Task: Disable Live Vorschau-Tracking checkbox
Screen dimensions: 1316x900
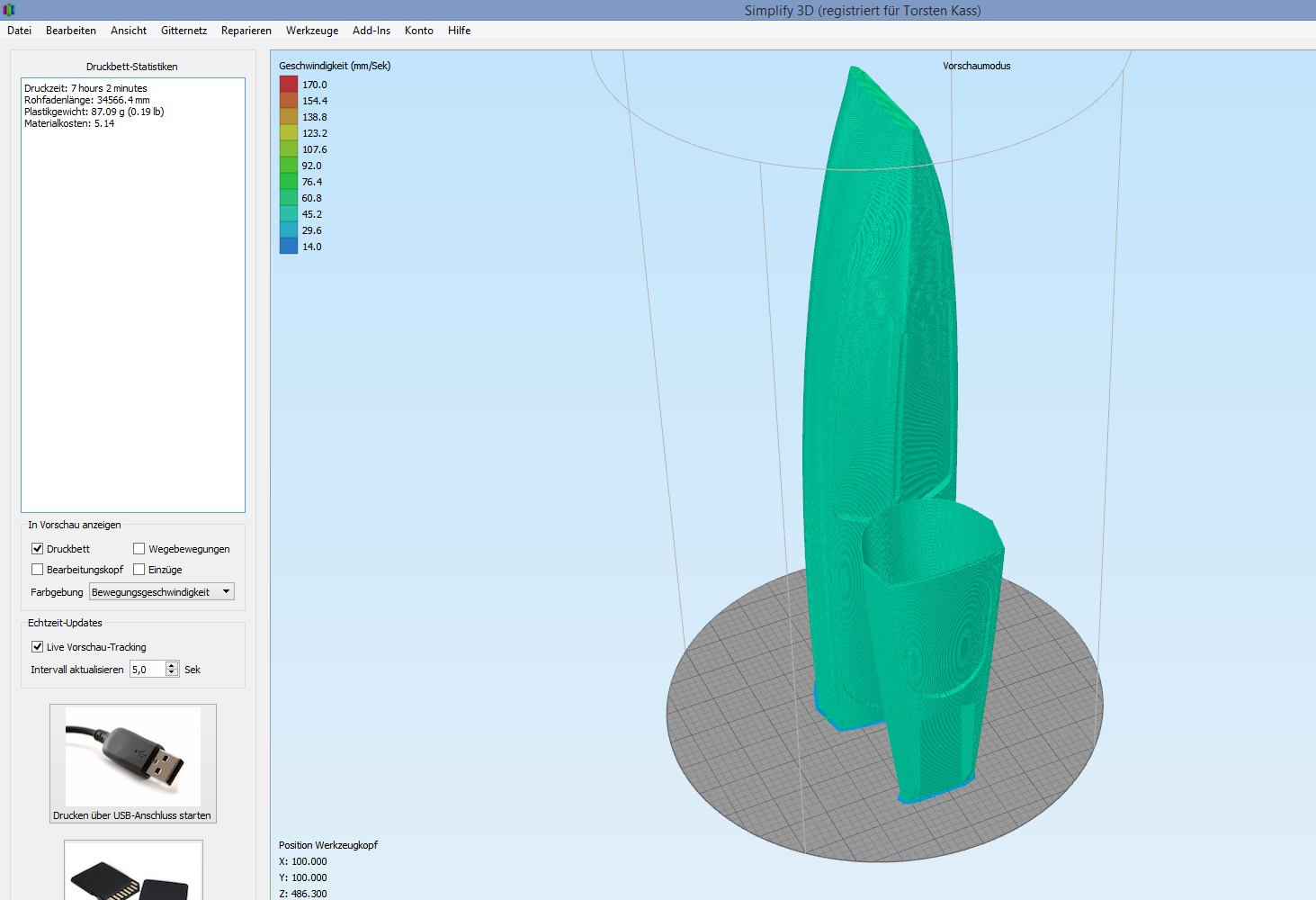Action: [38, 646]
